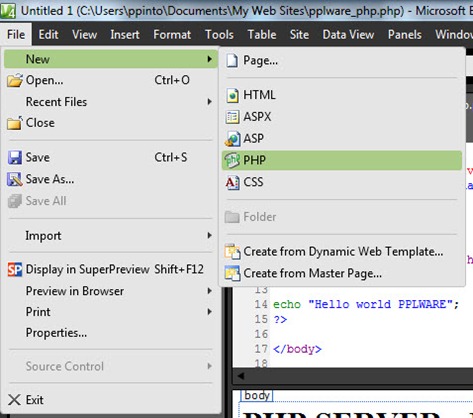Create a new ASPX file
Screen dimensions: 473x418
point(342,117)
